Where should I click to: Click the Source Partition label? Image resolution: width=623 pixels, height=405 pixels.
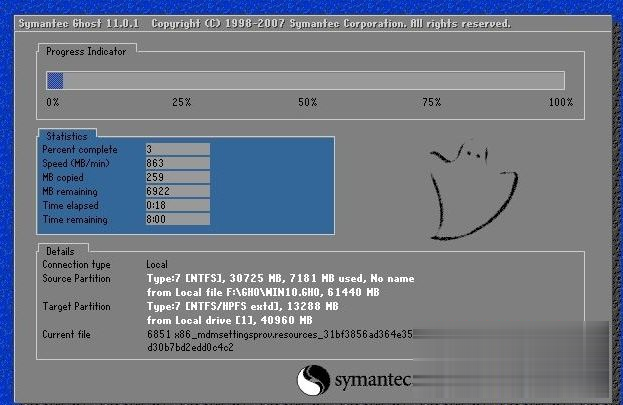pos(76,278)
